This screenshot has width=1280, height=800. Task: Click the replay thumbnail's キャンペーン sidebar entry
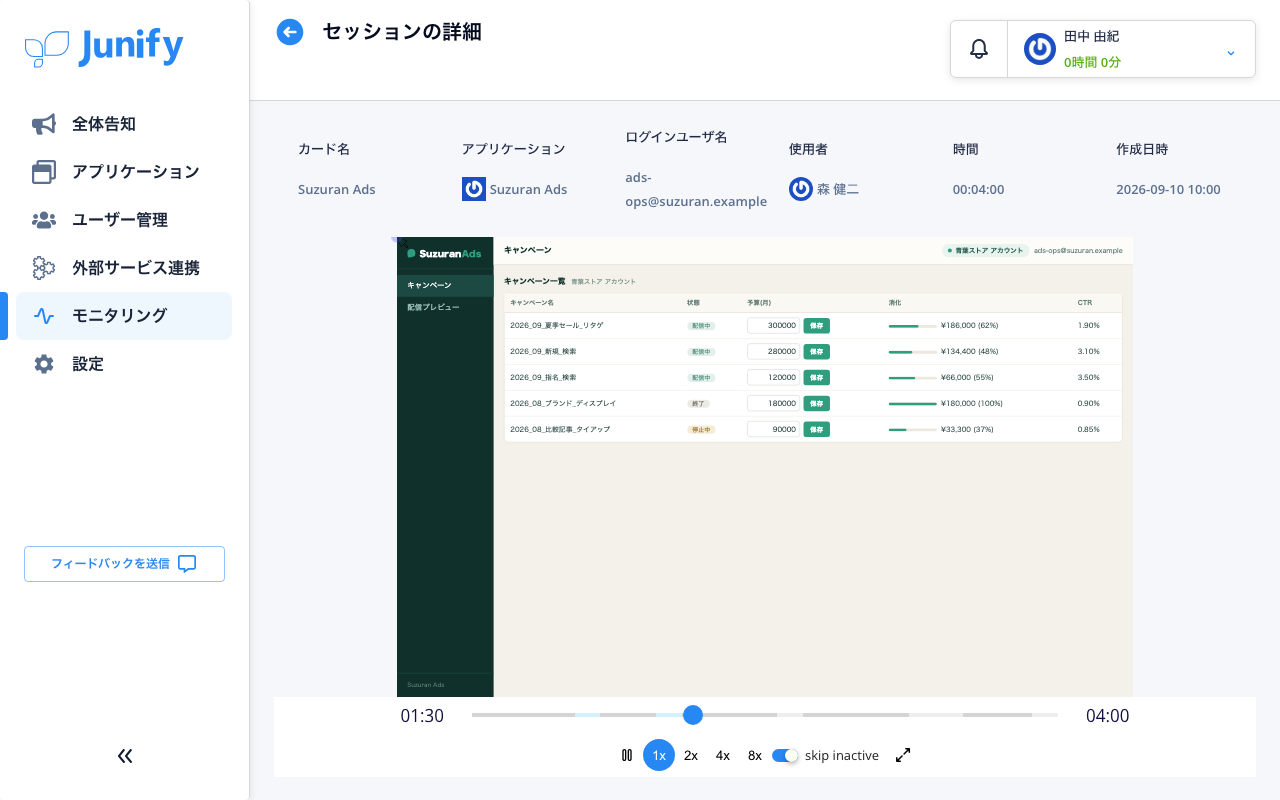[445, 286]
